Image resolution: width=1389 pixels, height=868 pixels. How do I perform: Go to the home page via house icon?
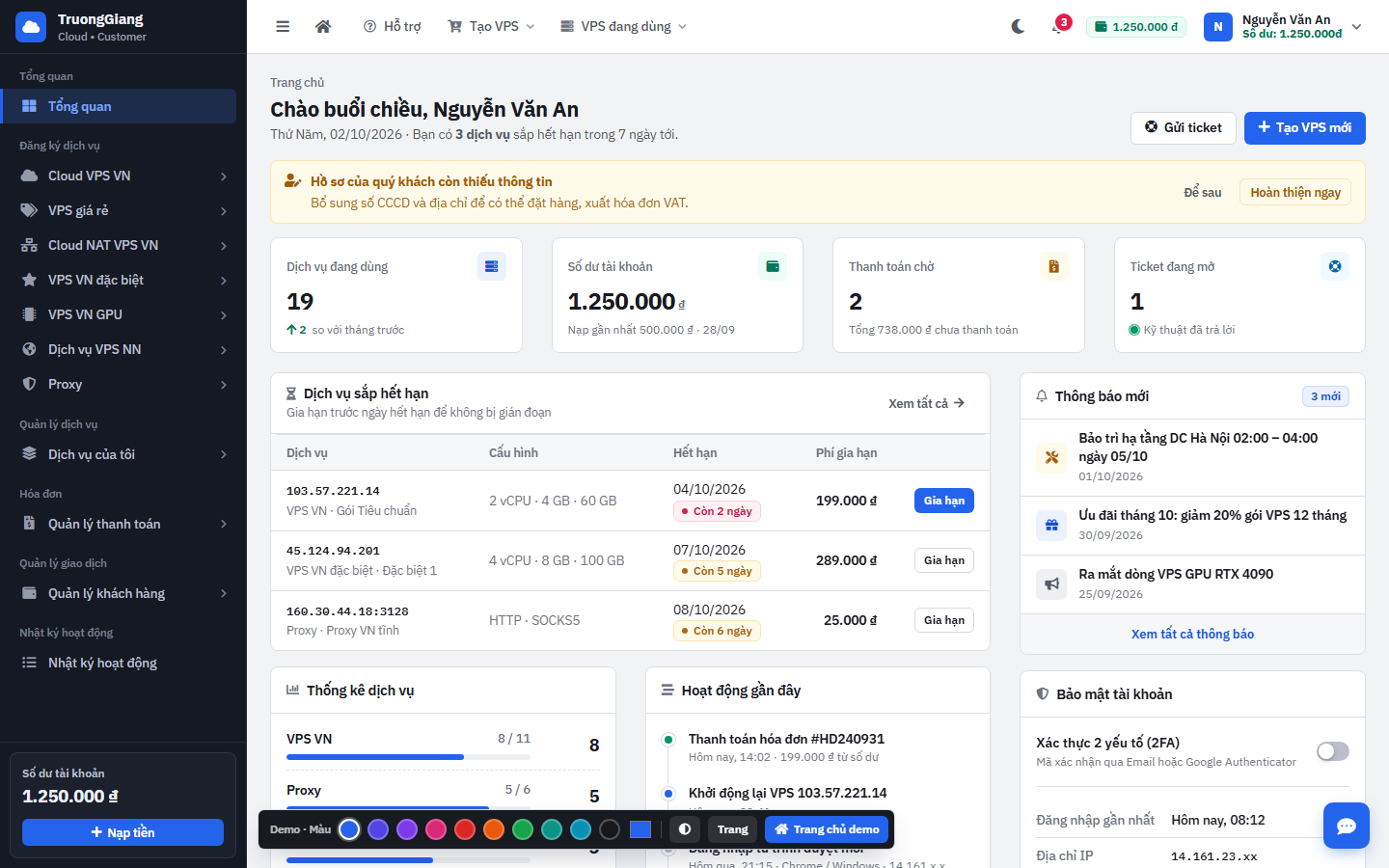click(x=323, y=27)
